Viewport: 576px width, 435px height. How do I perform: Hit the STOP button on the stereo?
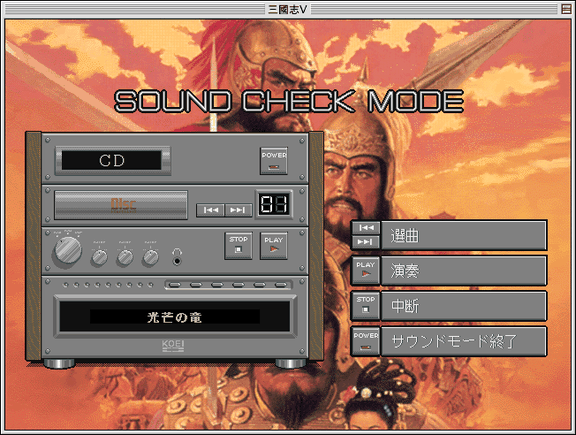(x=238, y=245)
